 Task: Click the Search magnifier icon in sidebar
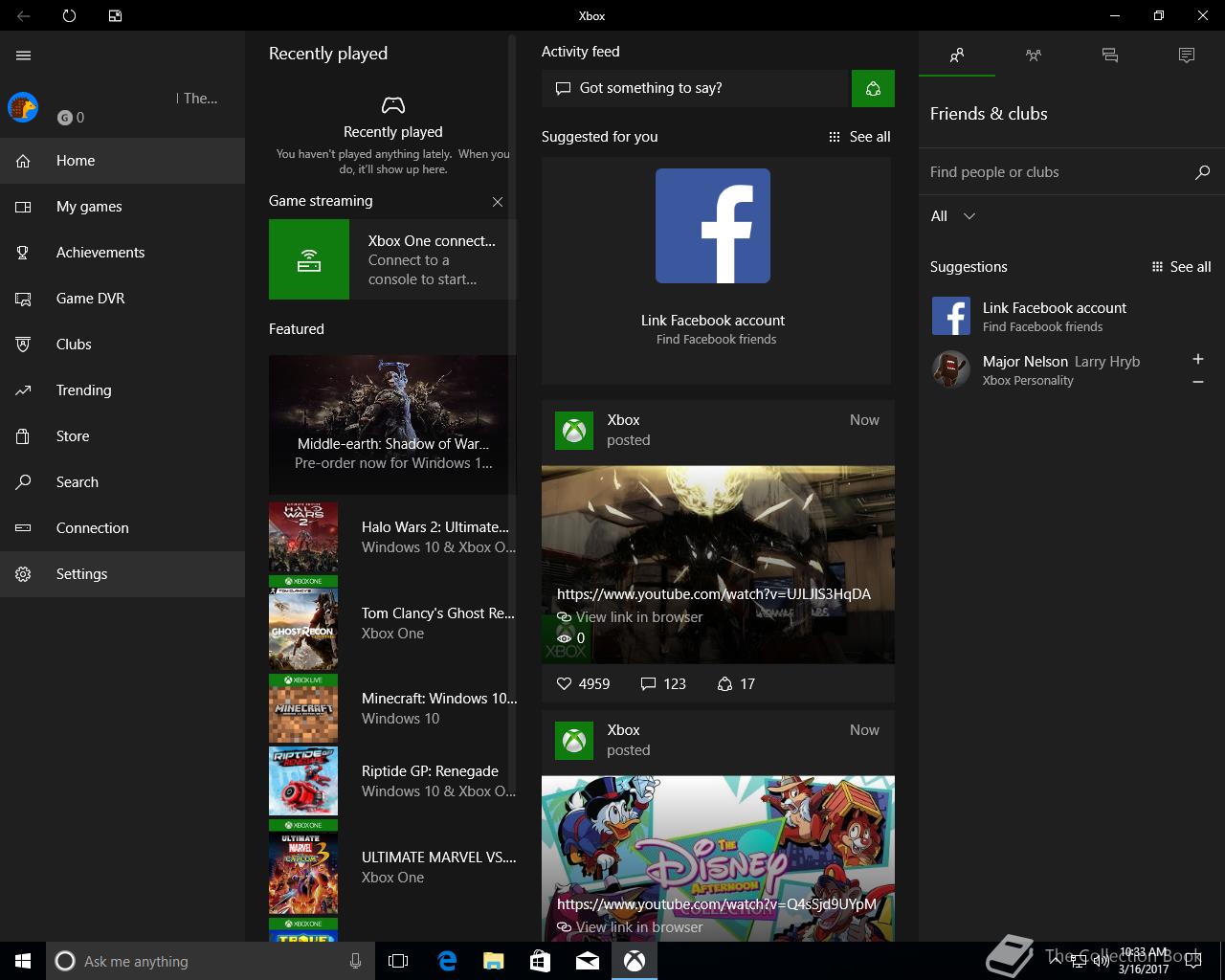[x=23, y=482]
